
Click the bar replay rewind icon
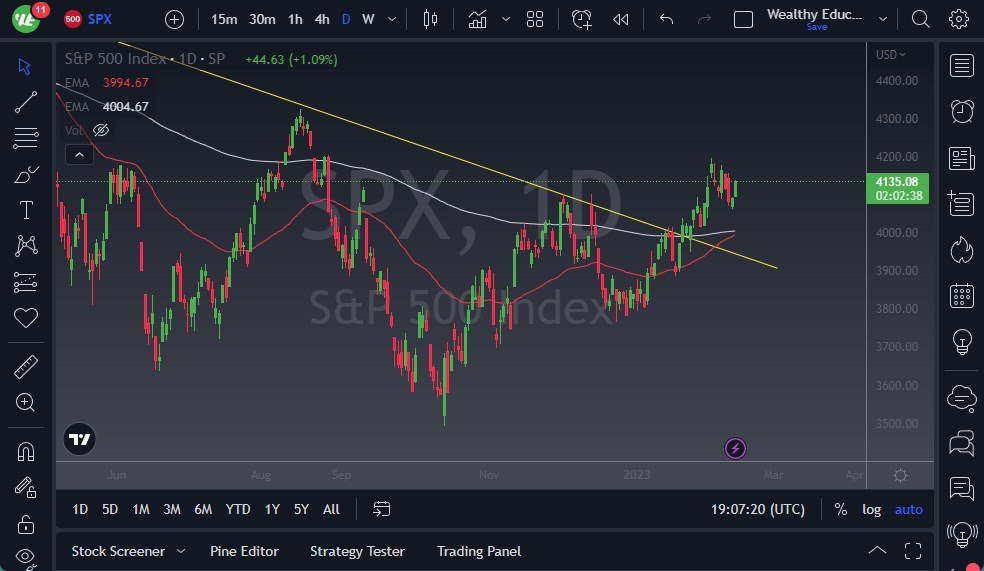tap(621, 19)
